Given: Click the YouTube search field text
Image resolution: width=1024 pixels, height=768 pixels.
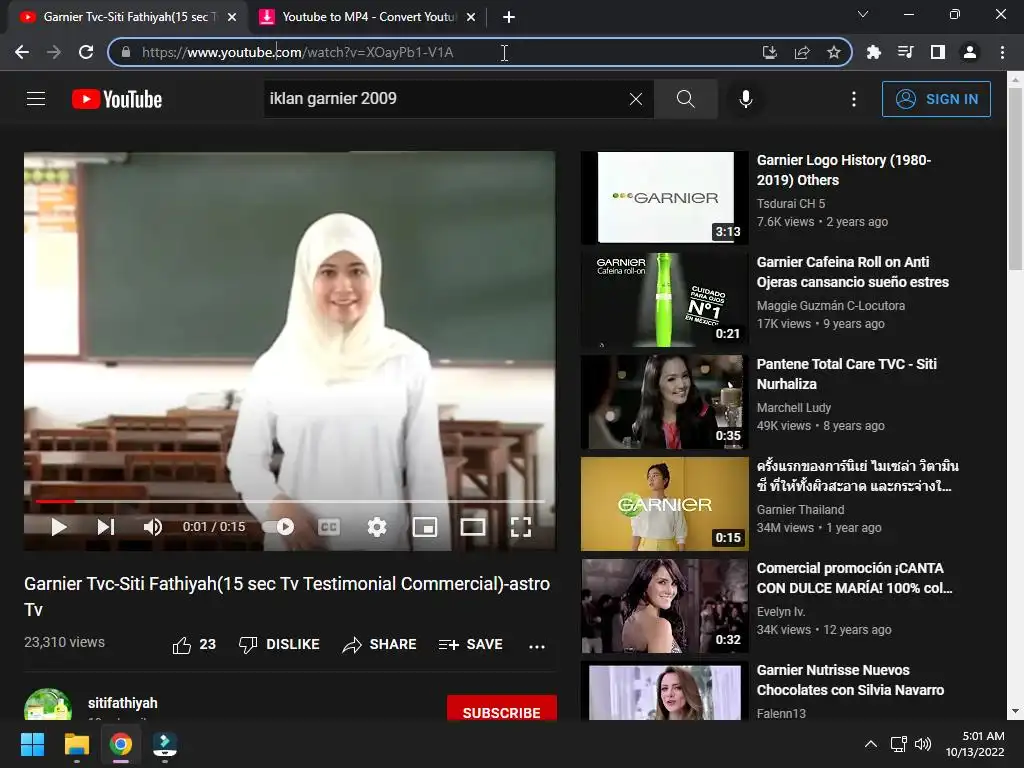Looking at the screenshot, I should 333,99.
